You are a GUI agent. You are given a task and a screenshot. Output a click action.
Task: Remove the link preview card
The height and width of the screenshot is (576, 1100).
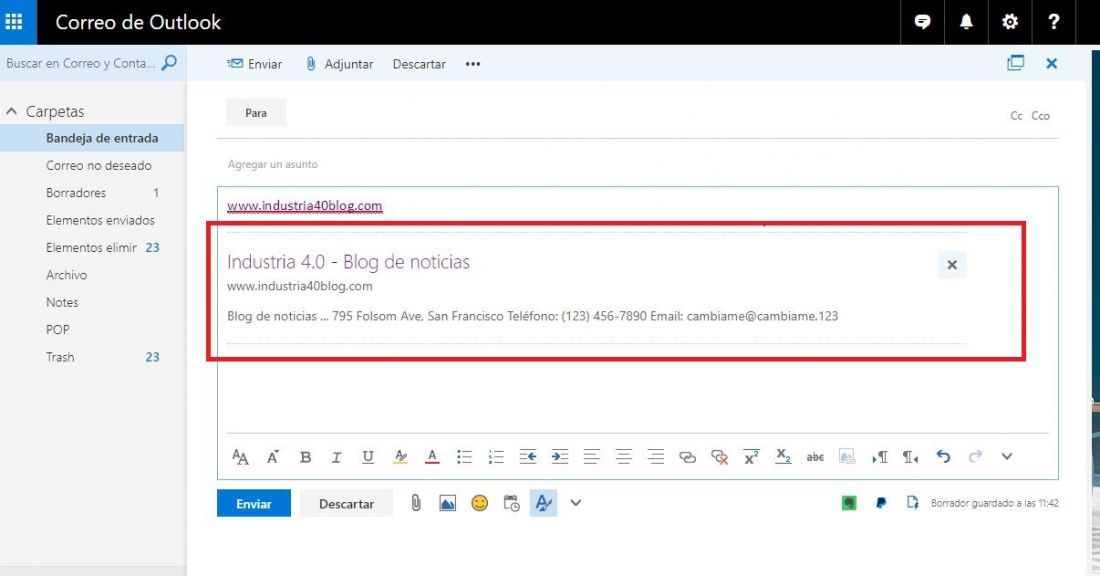[952, 264]
